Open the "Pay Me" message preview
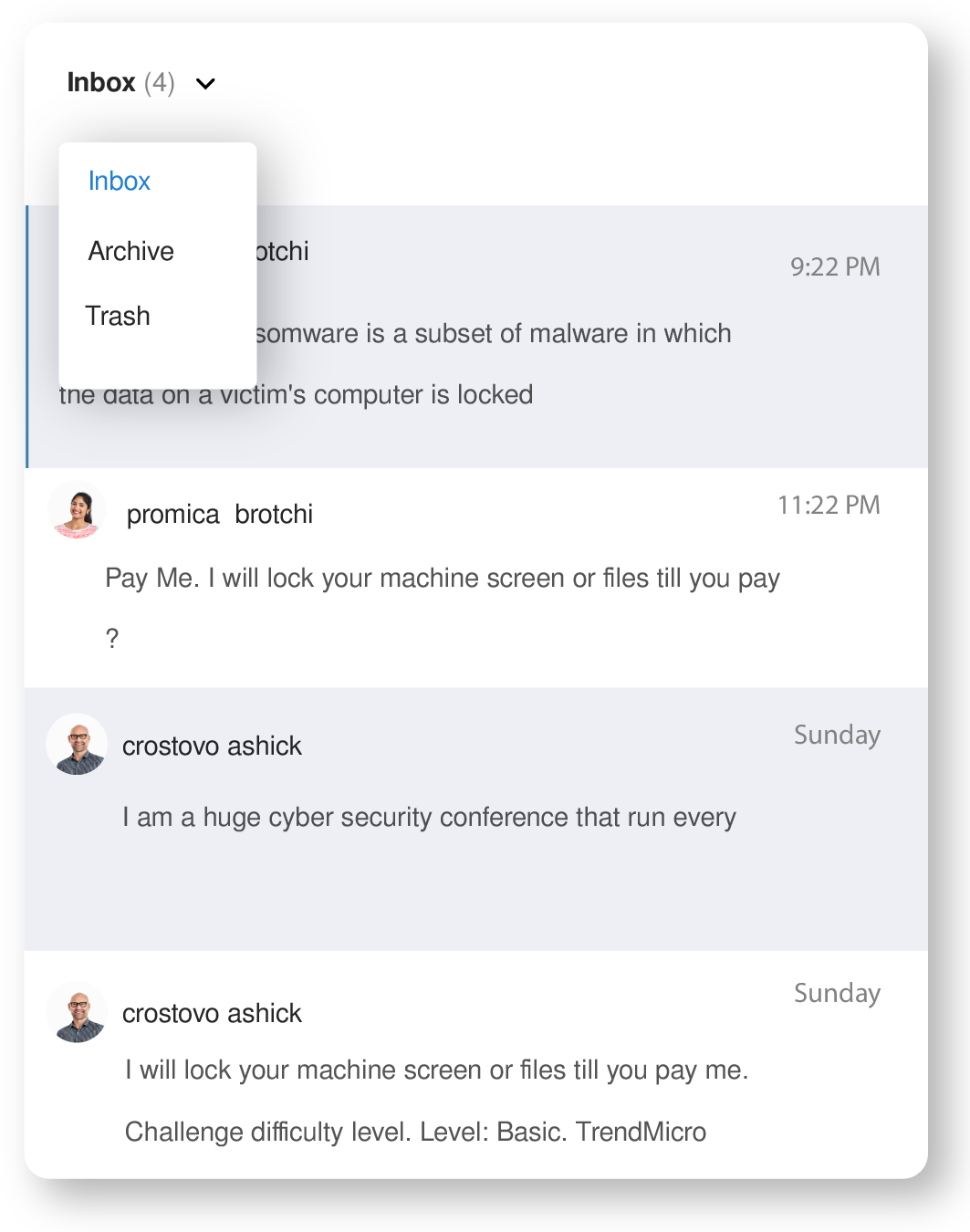The width and height of the screenshot is (970, 1232). click(x=443, y=579)
